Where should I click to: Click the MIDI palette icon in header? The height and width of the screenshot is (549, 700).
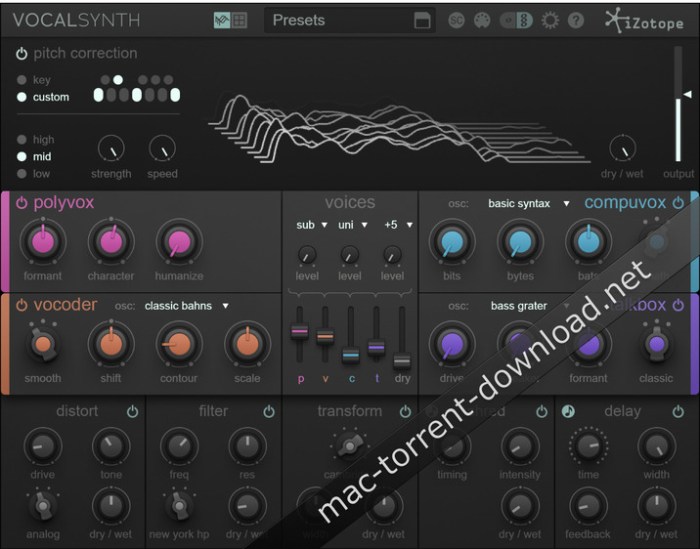(481, 20)
